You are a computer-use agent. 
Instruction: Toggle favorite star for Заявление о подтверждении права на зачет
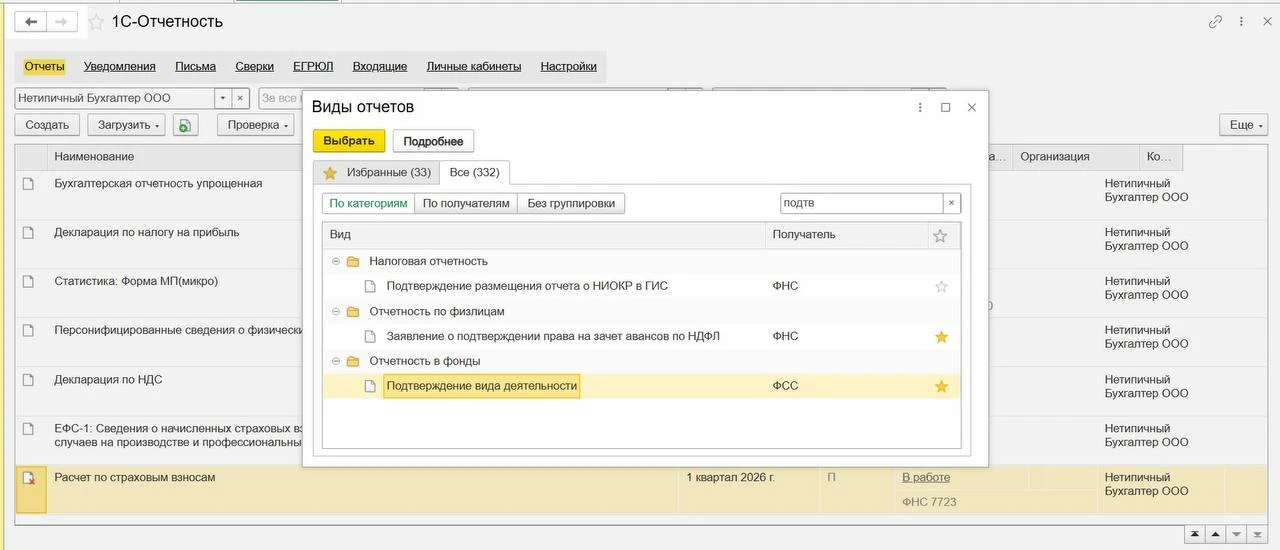pyautogui.click(x=941, y=337)
